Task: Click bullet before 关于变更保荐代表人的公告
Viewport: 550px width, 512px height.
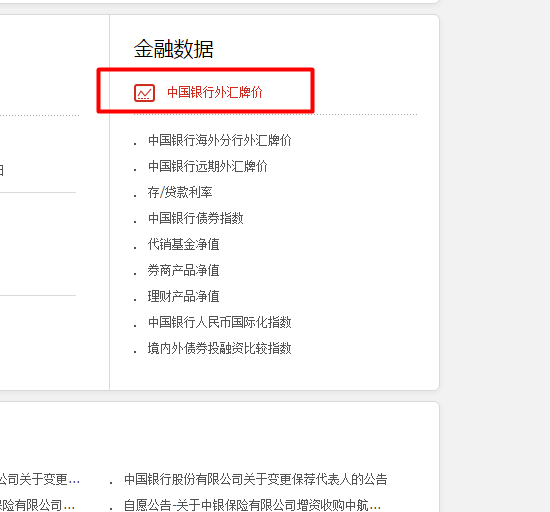Action: pyautogui.click(x=111, y=483)
